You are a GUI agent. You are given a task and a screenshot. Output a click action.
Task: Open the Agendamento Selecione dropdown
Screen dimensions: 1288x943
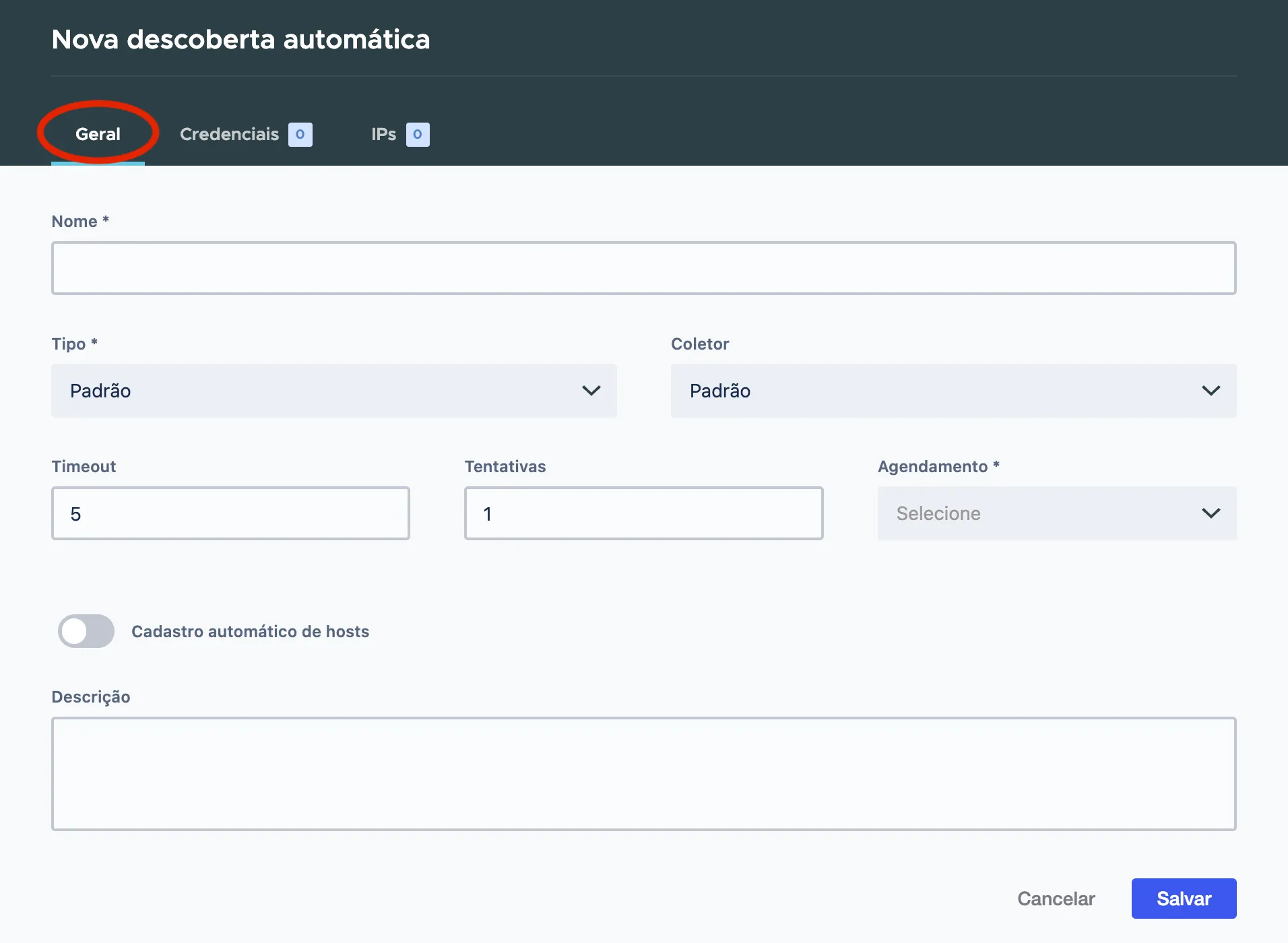pyautogui.click(x=1057, y=513)
